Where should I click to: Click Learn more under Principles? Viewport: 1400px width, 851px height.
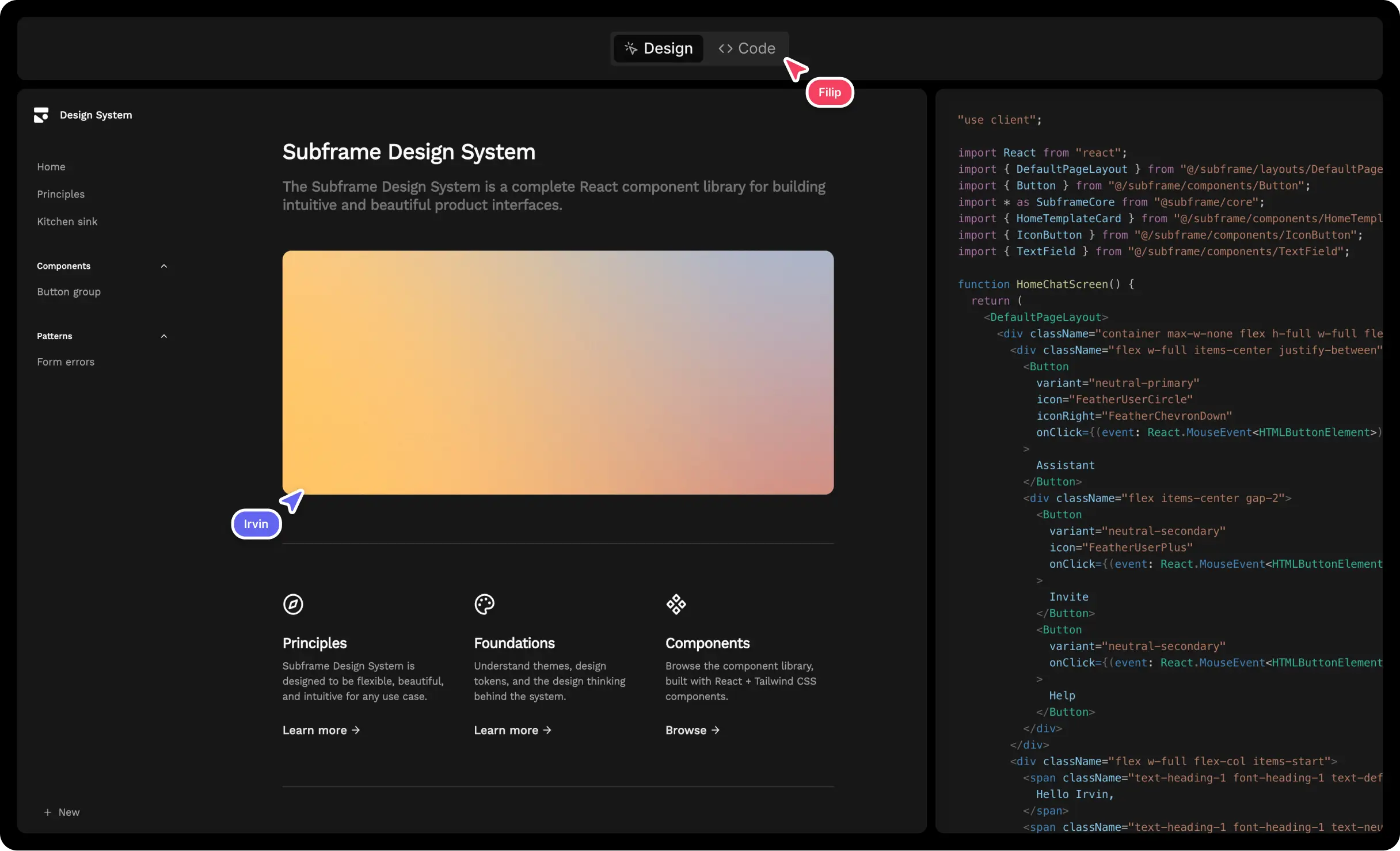321,730
